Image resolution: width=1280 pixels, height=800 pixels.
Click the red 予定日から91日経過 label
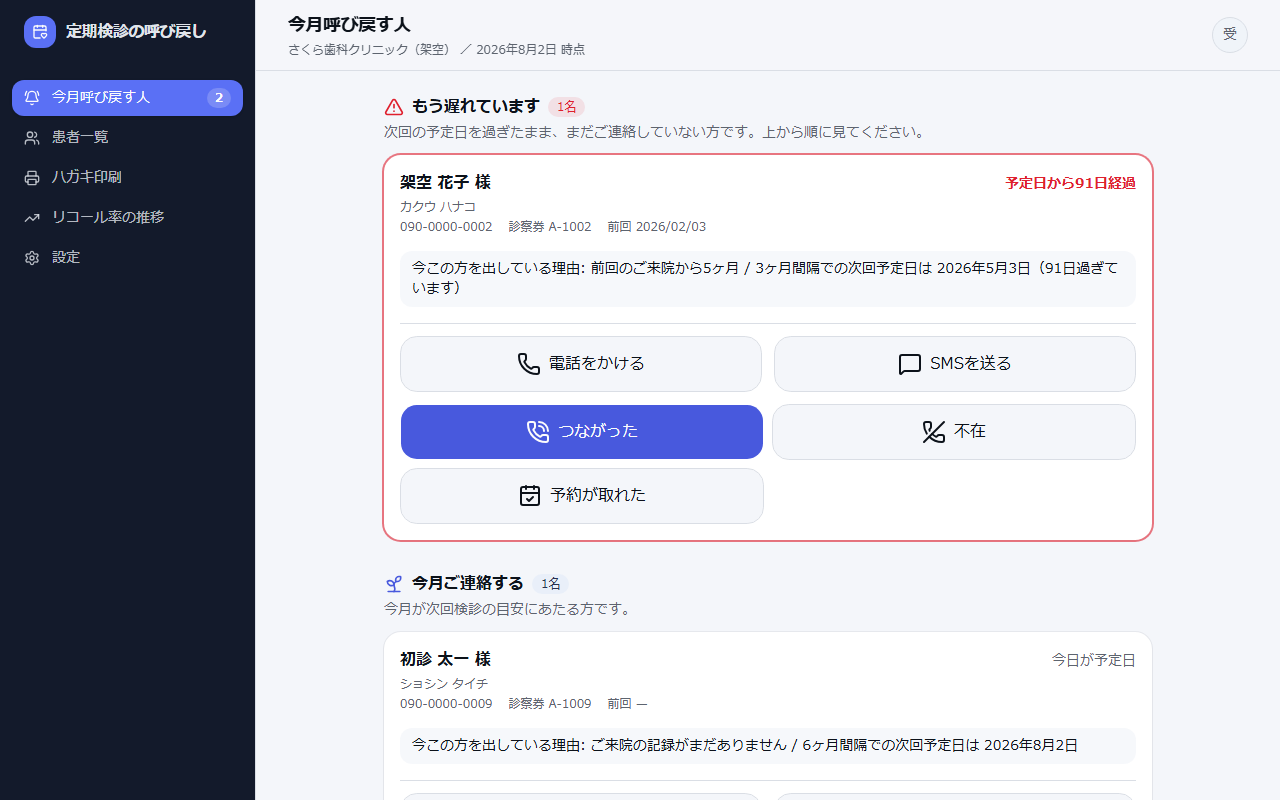point(1070,184)
